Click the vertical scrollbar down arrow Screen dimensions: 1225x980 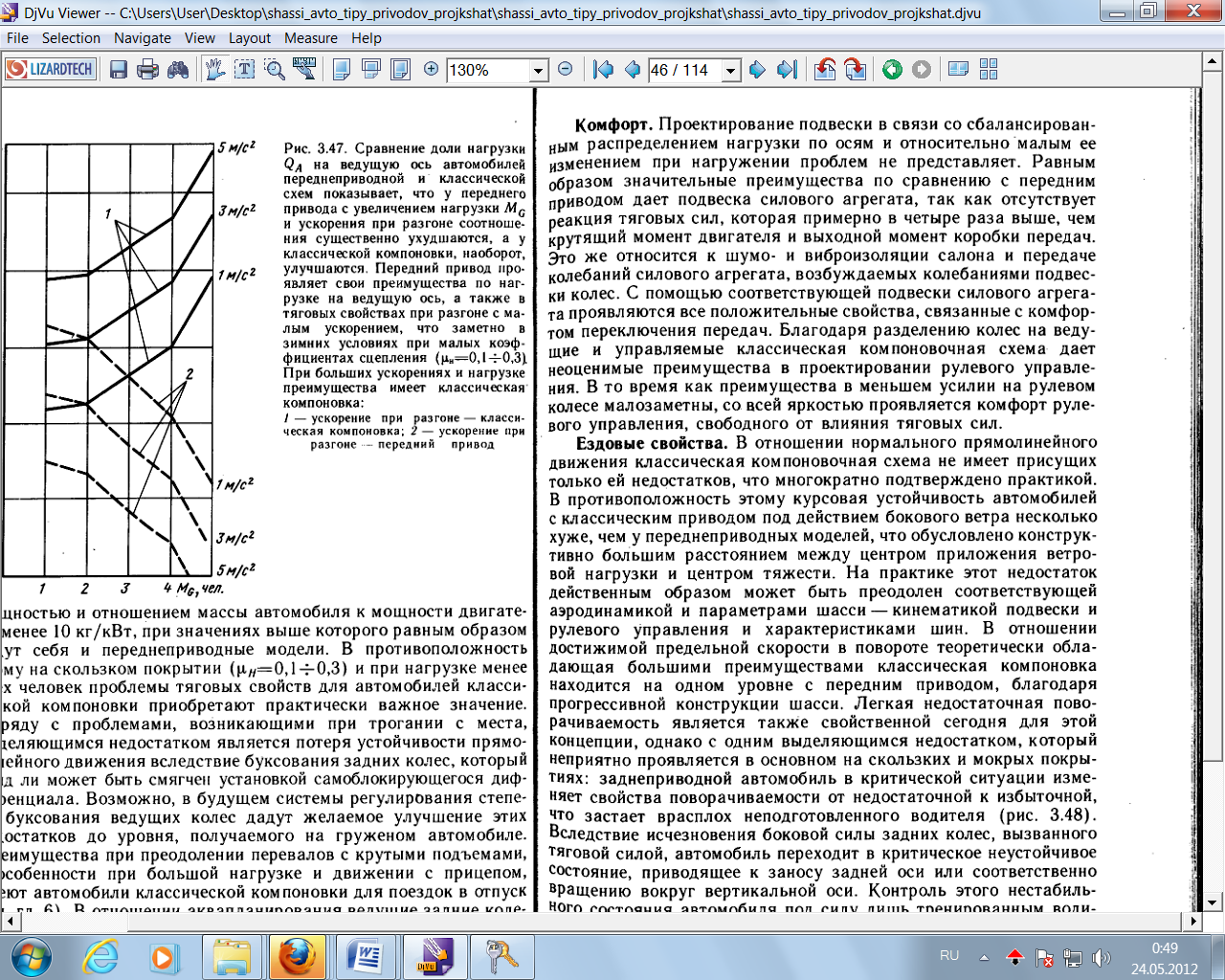click(1213, 902)
